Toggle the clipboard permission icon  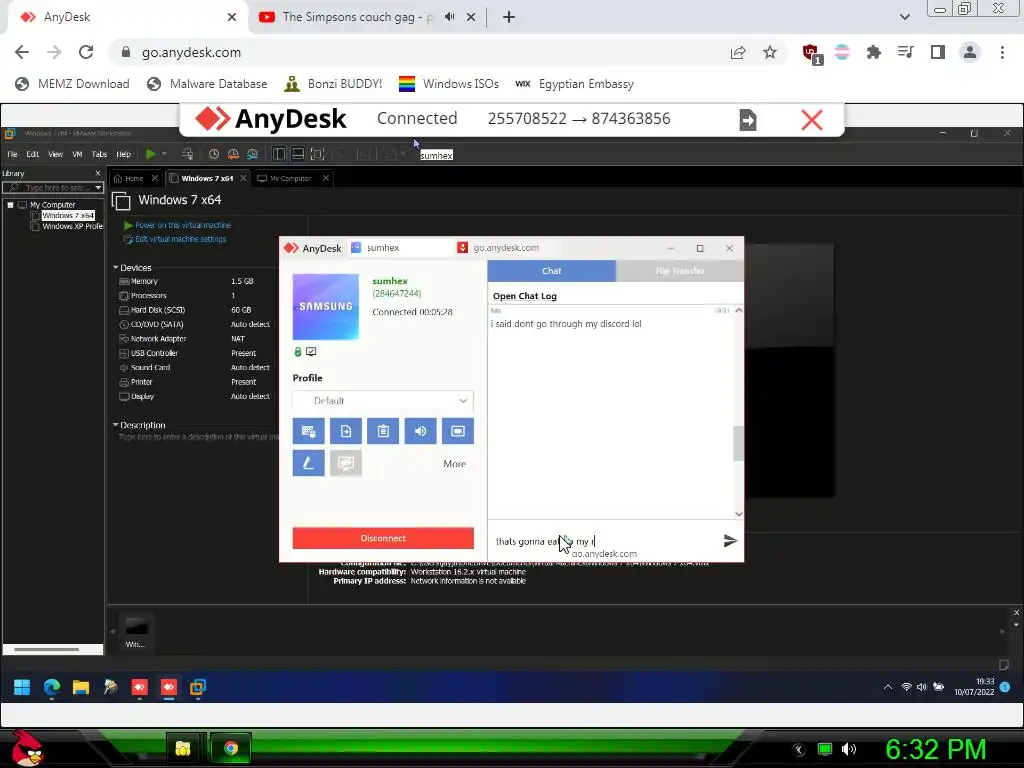pyautogui.click(x=383, y=431)
